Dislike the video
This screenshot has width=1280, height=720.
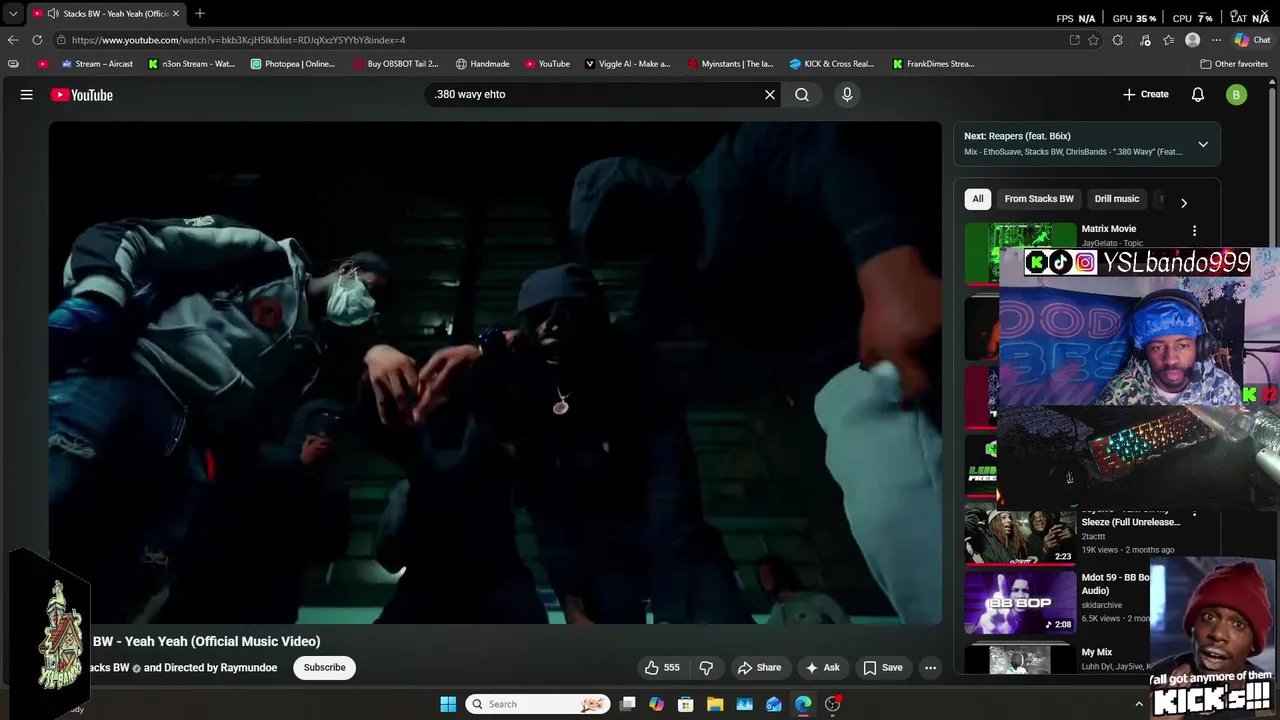(706, 668)
